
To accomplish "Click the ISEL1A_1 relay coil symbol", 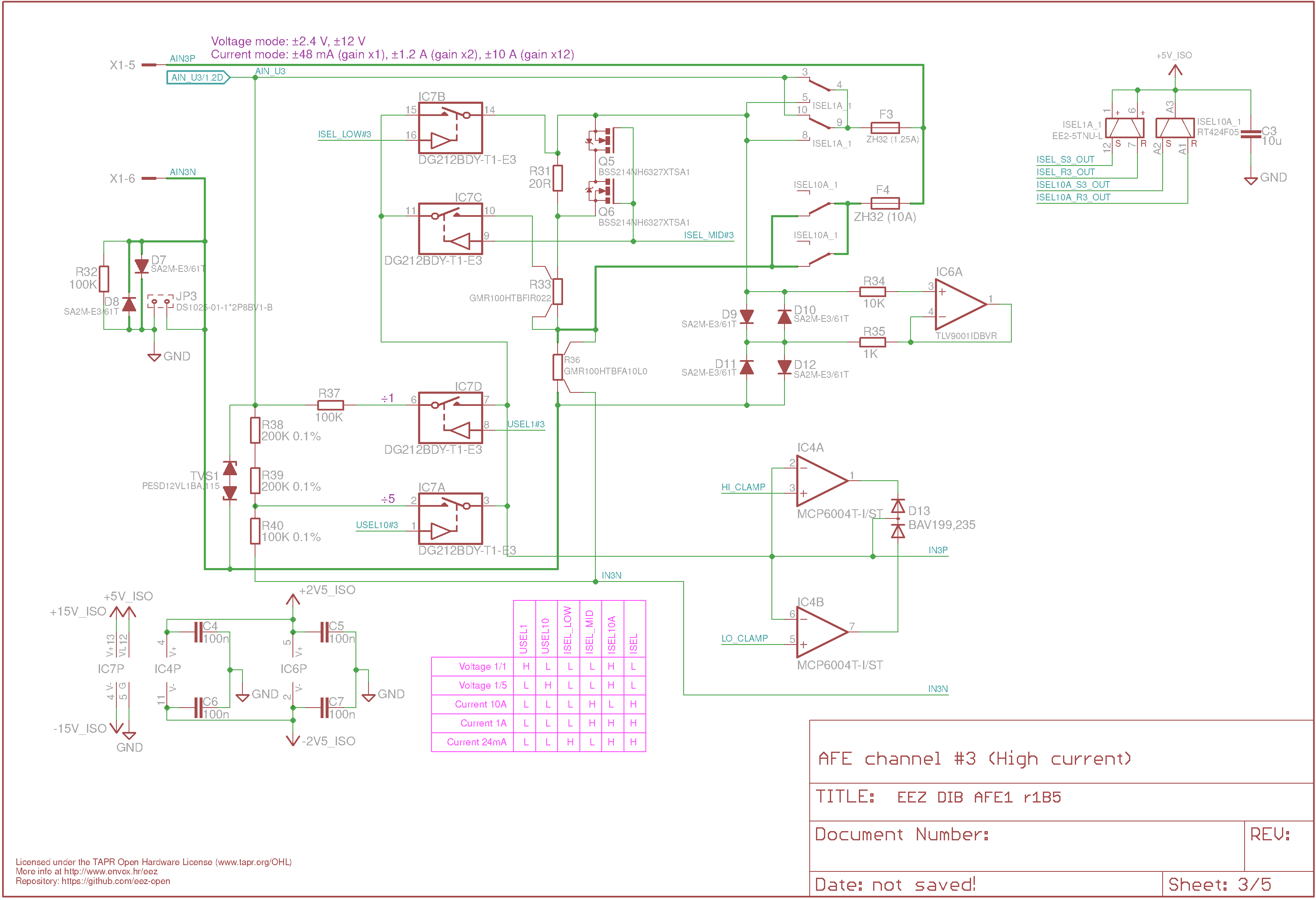I will click(x=1125, y=128).
